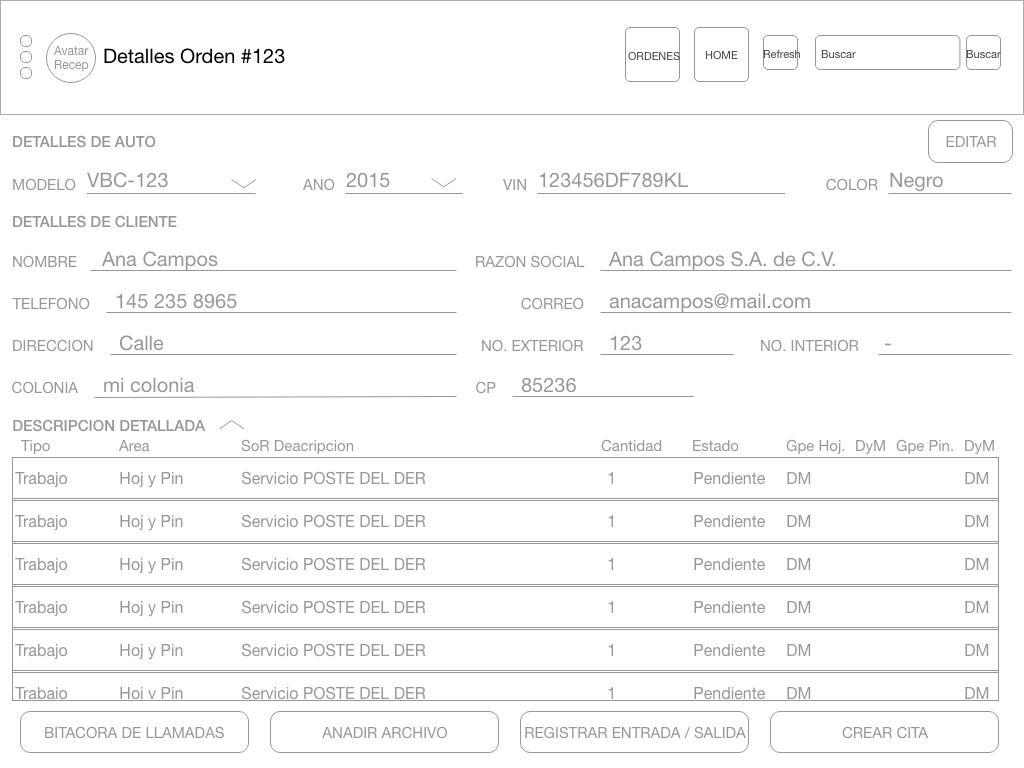The image size is (1024, 768).
Task: Click EDITAR to edit car details
Action: click(x=970, y=142)
